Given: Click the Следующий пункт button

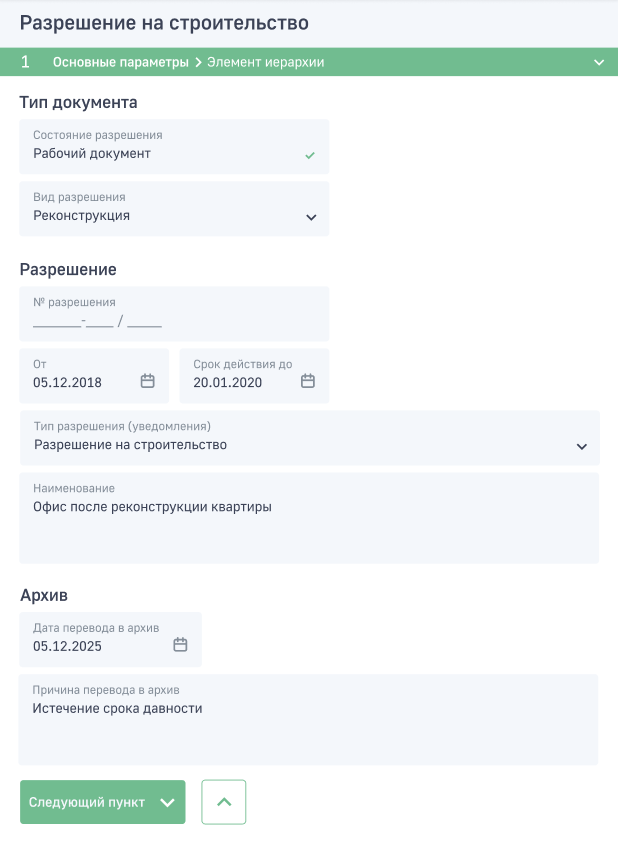Looking at the screenshot, I should pos(103,802).
